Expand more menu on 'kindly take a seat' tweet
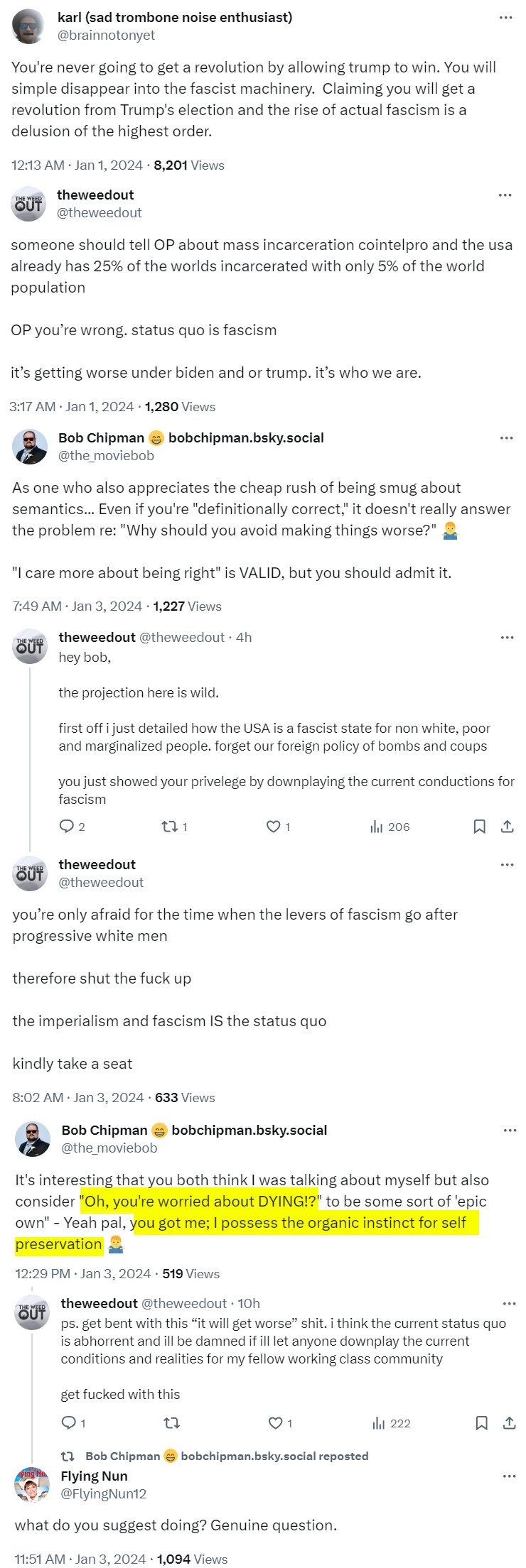This screenshot has width=526, height=1568. (507, 865)
